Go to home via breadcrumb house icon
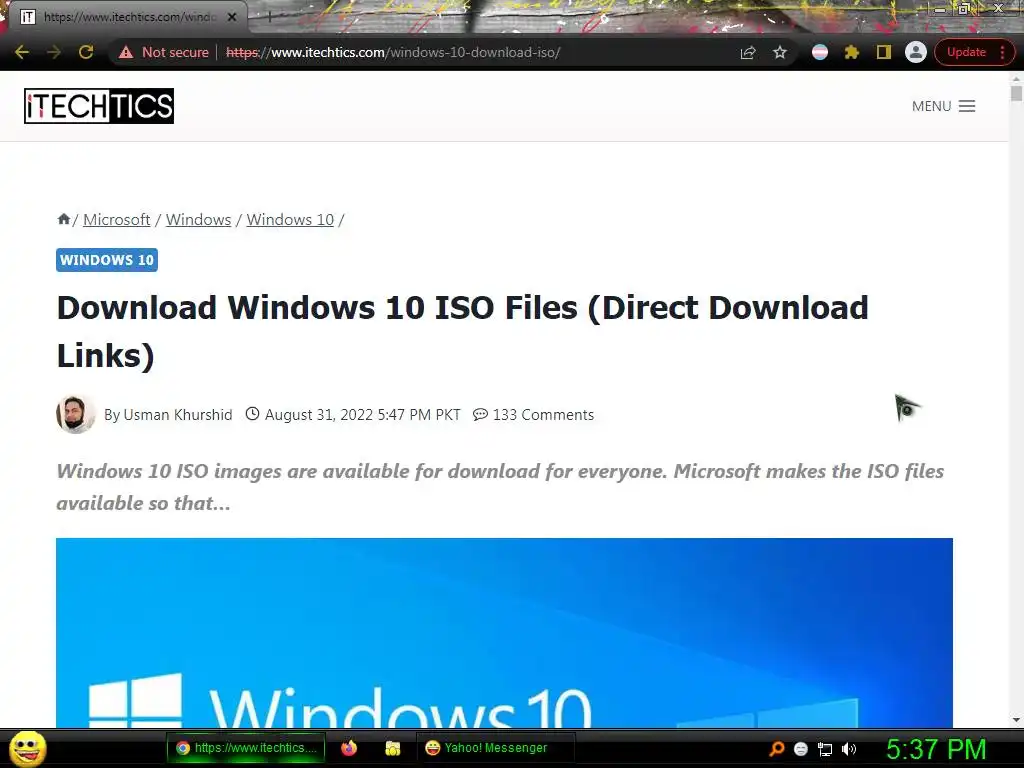Image resolution: width=1024 pixels, height=768 pixels. [63, 219]
